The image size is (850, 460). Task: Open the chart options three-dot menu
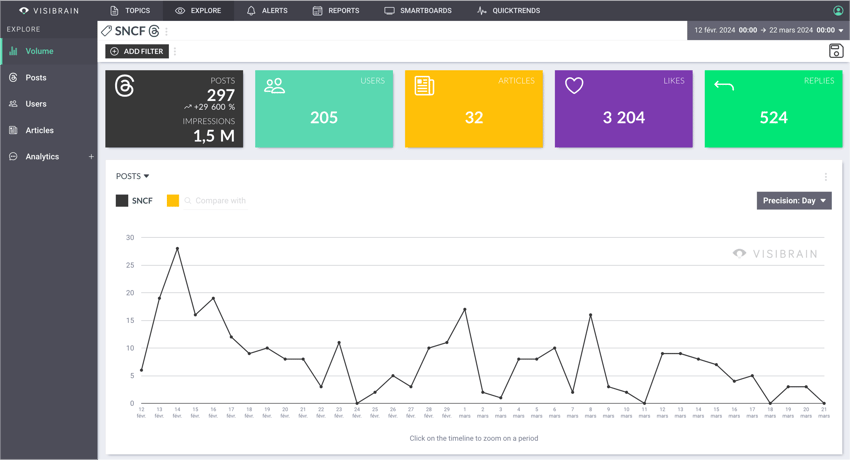(826, 177)
